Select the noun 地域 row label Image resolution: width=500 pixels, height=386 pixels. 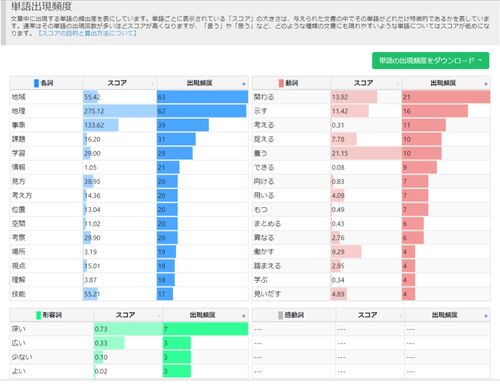pos(19,97)
